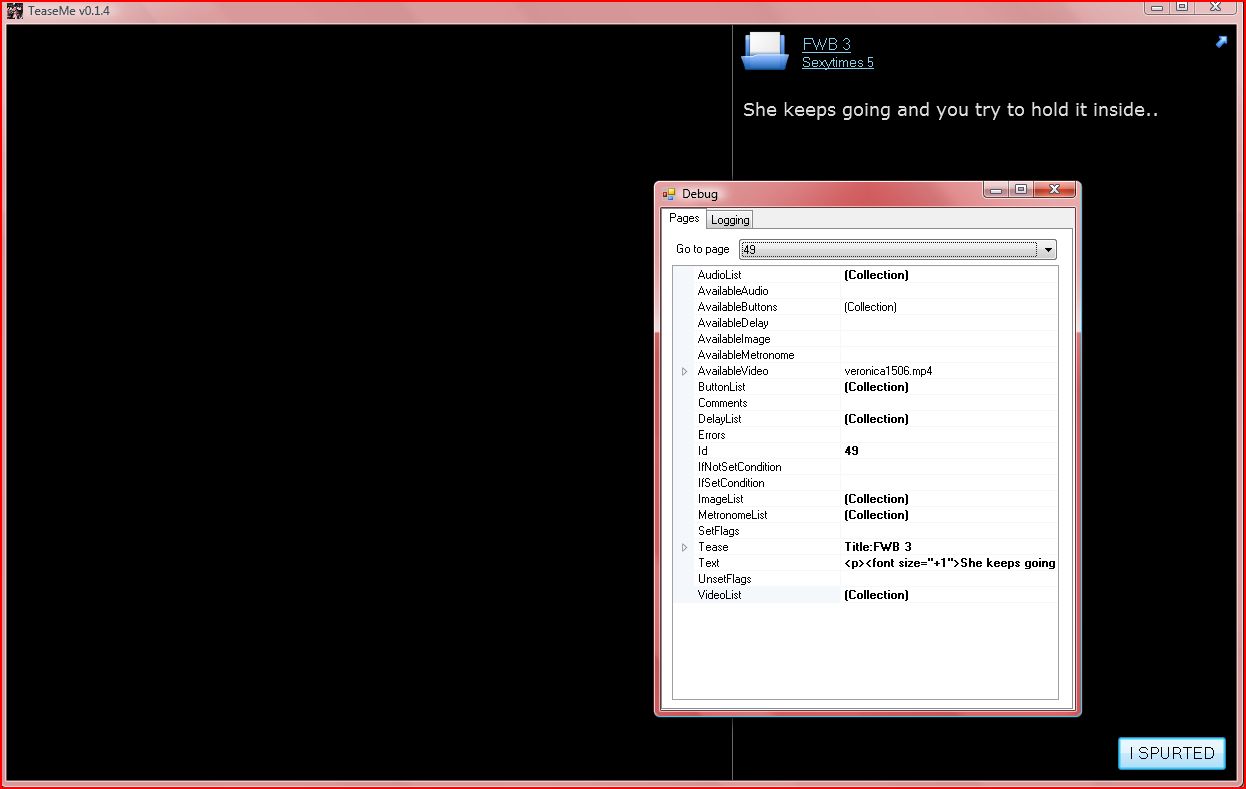Image resolution: width=1246 pixels, height=789 pixels.
Task: Select the AudioList property row
Action: 865,275
